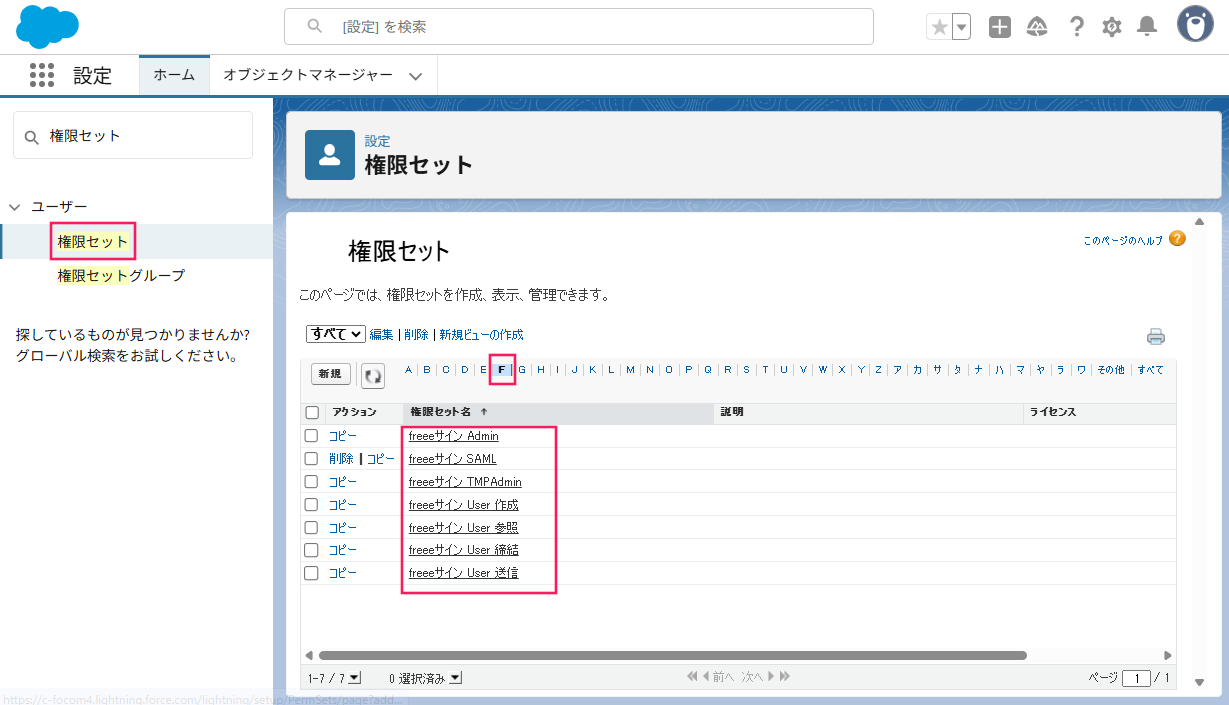The image size is (1229, 705).
Task: Click the 設定 breadcrumb above the title
Action: (377, 141)
